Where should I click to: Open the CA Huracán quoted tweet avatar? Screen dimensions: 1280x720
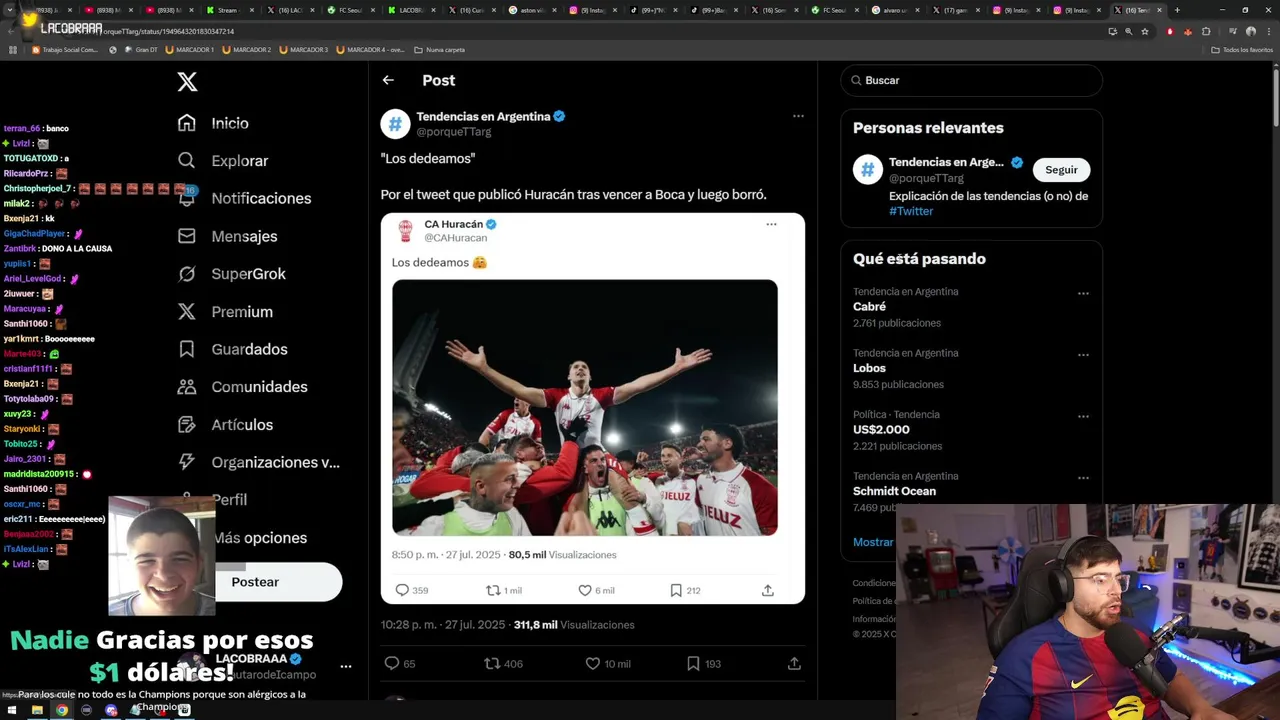(405, 231)
